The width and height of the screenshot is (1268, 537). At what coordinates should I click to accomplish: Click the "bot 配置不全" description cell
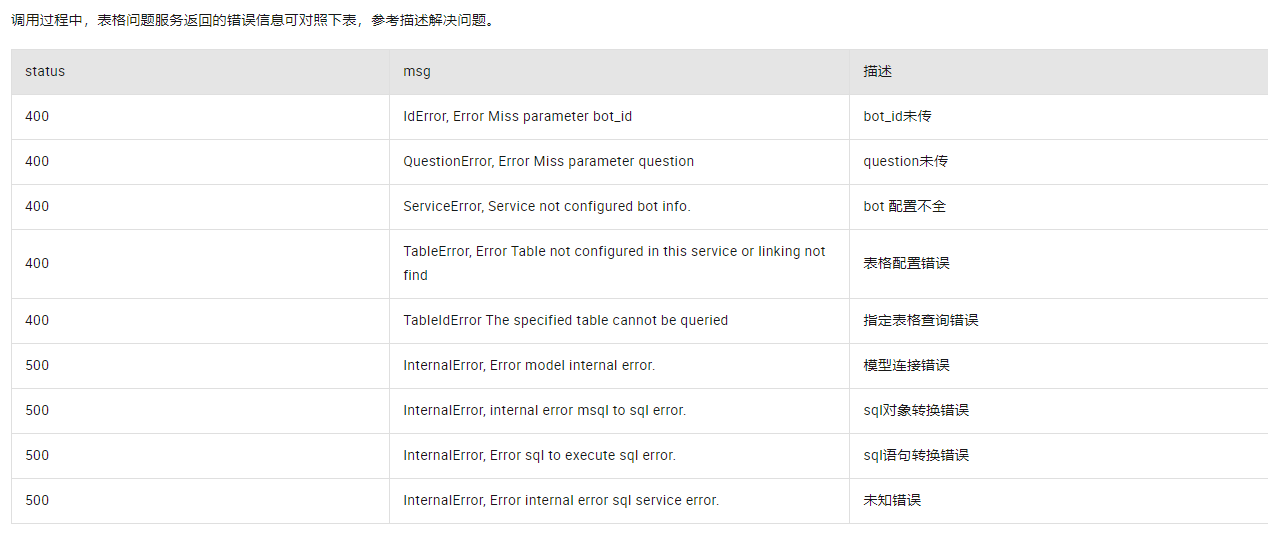[x=904, y=207]
